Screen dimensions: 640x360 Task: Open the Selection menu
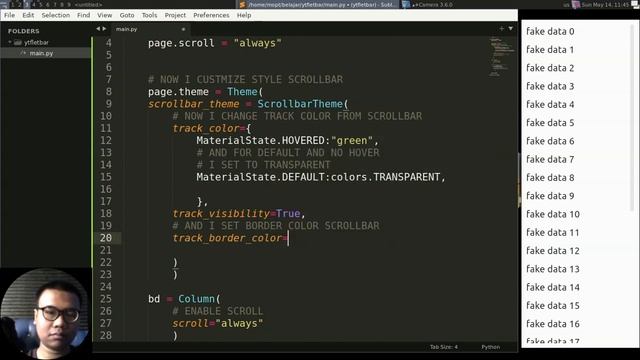tap(56, 15)
